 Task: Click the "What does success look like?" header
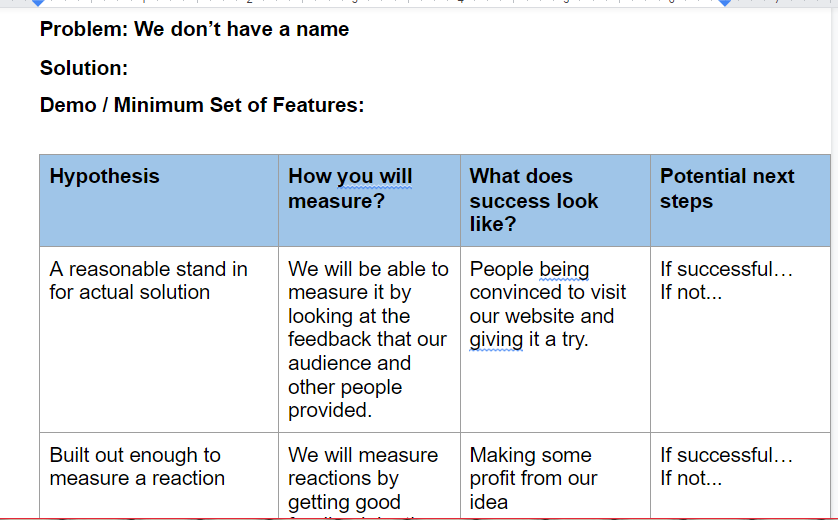[x=555, y=200]
